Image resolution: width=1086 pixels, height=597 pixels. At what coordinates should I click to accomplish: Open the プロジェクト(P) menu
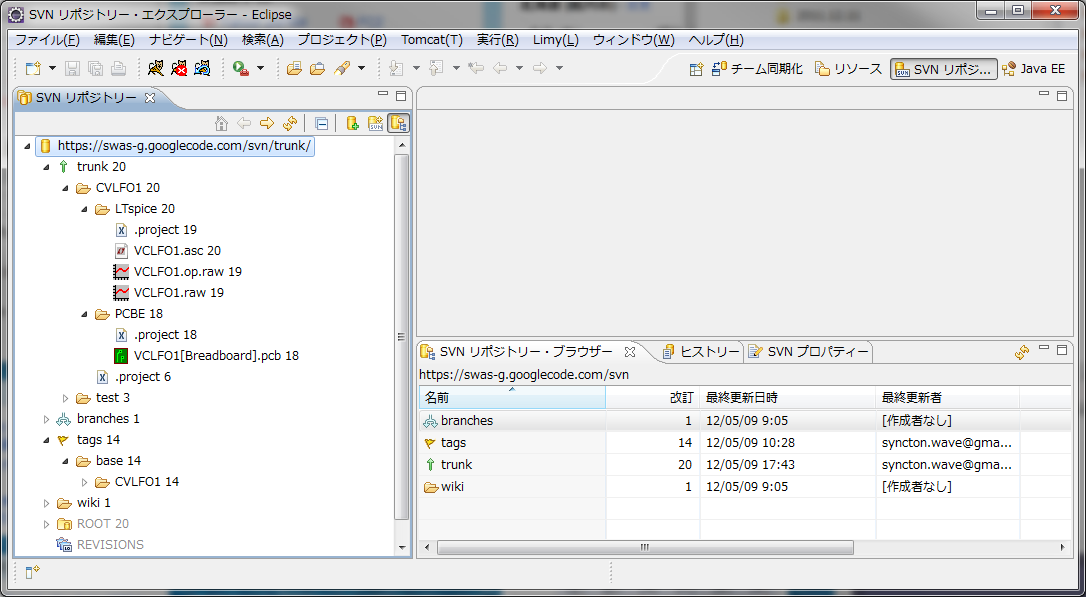(341, 39)
